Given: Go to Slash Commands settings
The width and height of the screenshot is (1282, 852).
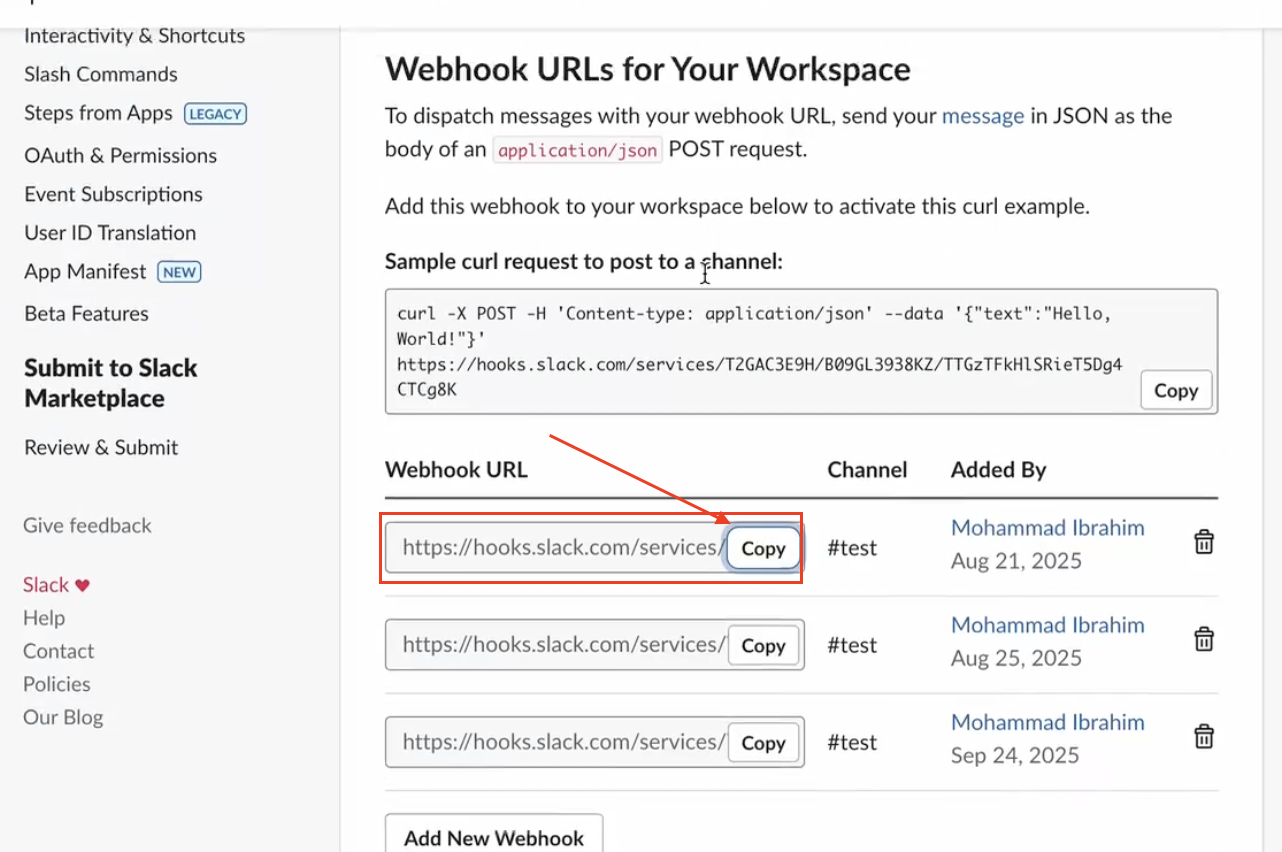Looking at the screenshot, I should [101, 75].
